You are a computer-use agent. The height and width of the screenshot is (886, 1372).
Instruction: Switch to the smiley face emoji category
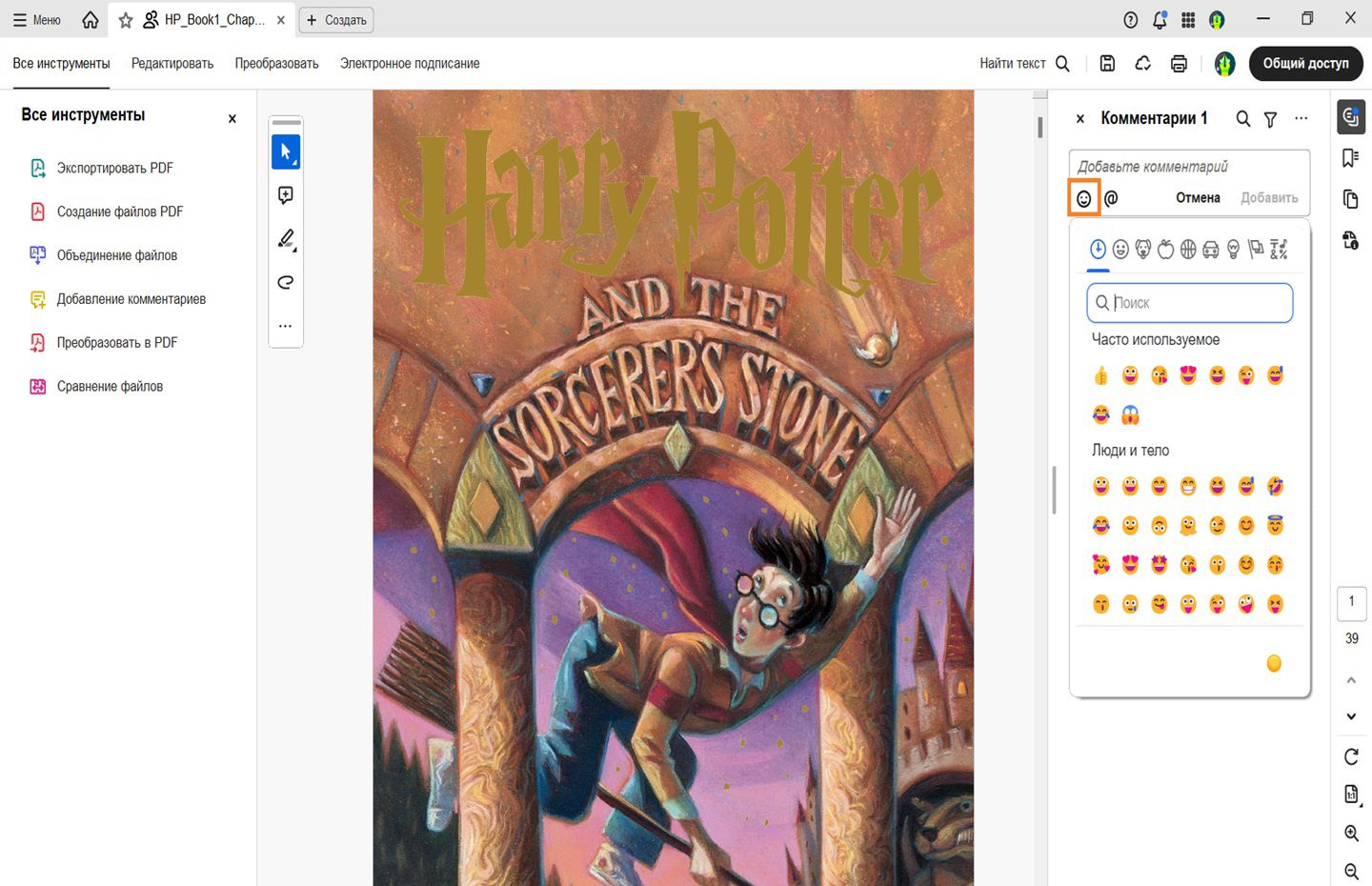1120,250
